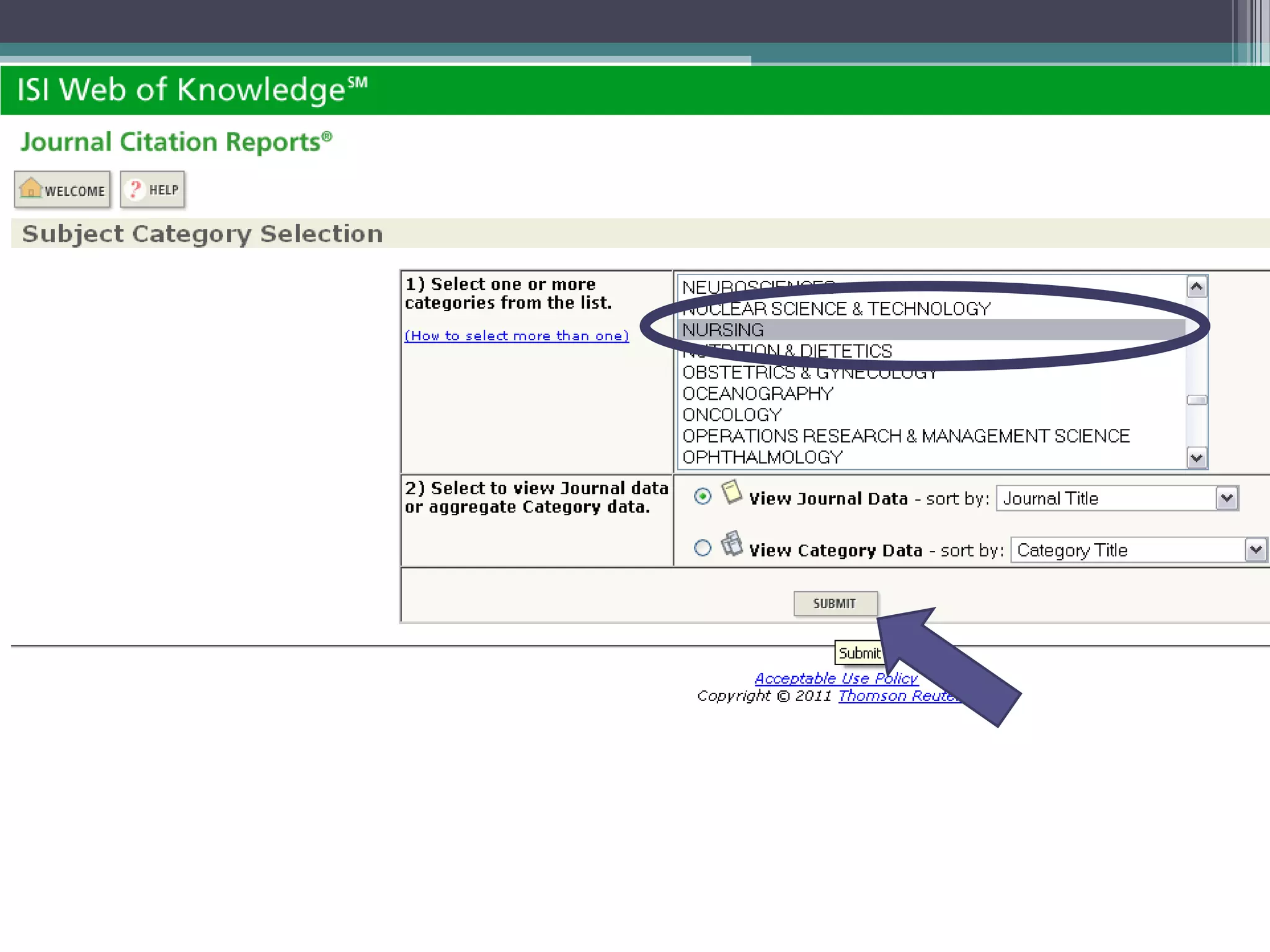Screen dimensions: 1270x952
Task: Select ONCOLOGY in the category list
Action: point(732,415)
